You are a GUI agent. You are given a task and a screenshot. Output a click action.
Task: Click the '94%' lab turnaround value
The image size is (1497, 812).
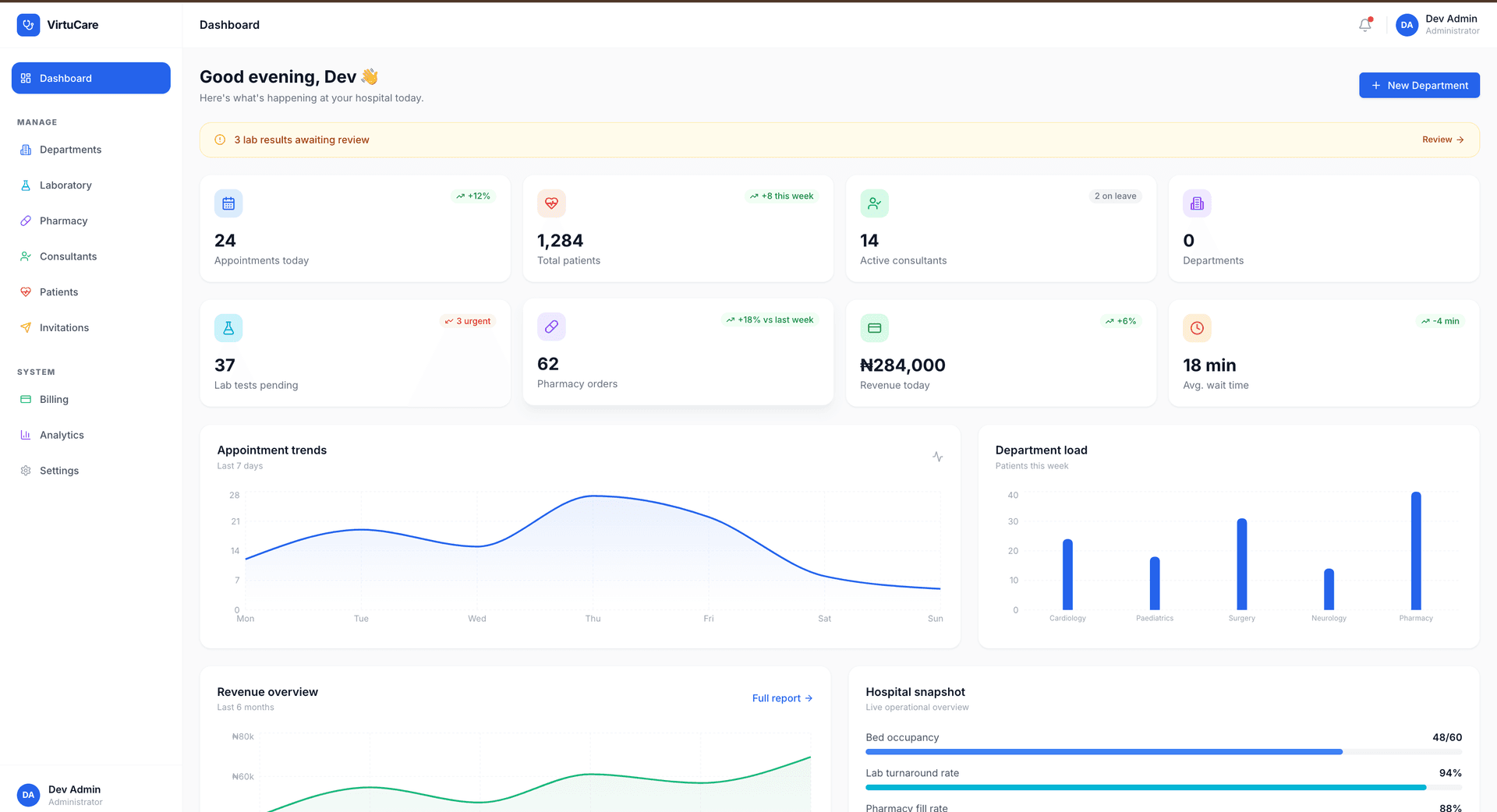coord(1450,773)
